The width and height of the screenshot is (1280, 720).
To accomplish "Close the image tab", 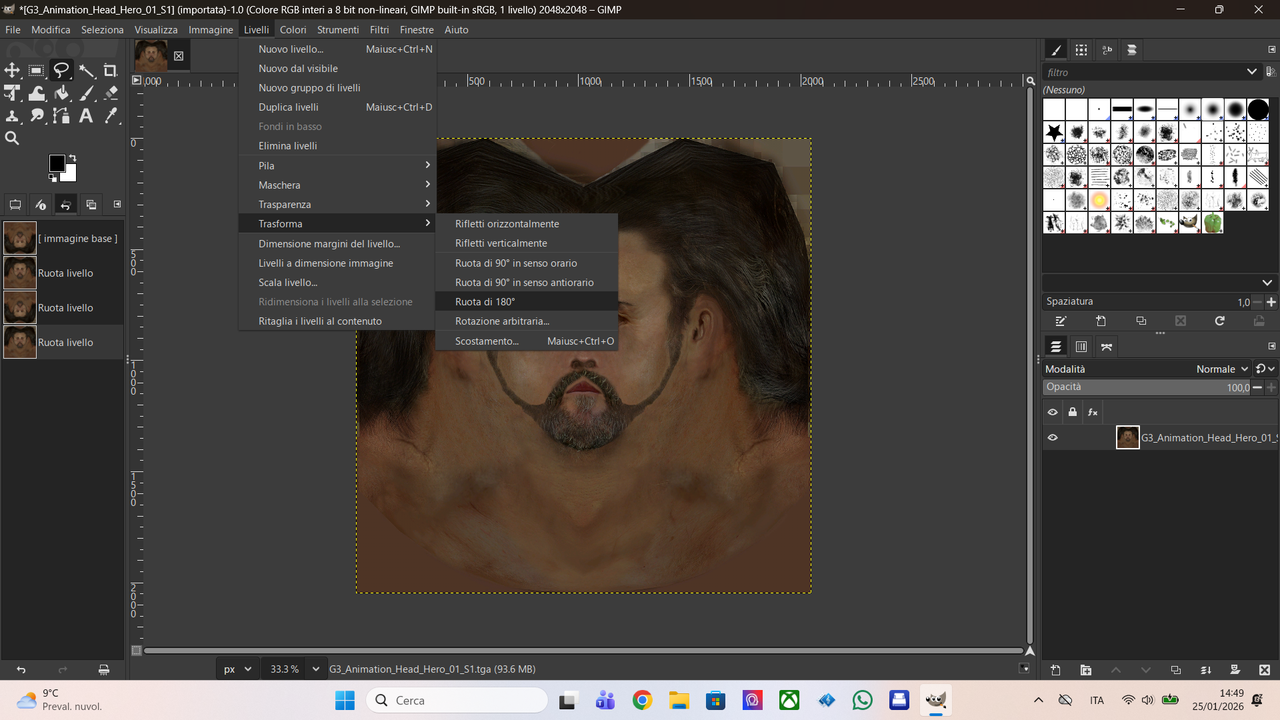I will [179, 56].
